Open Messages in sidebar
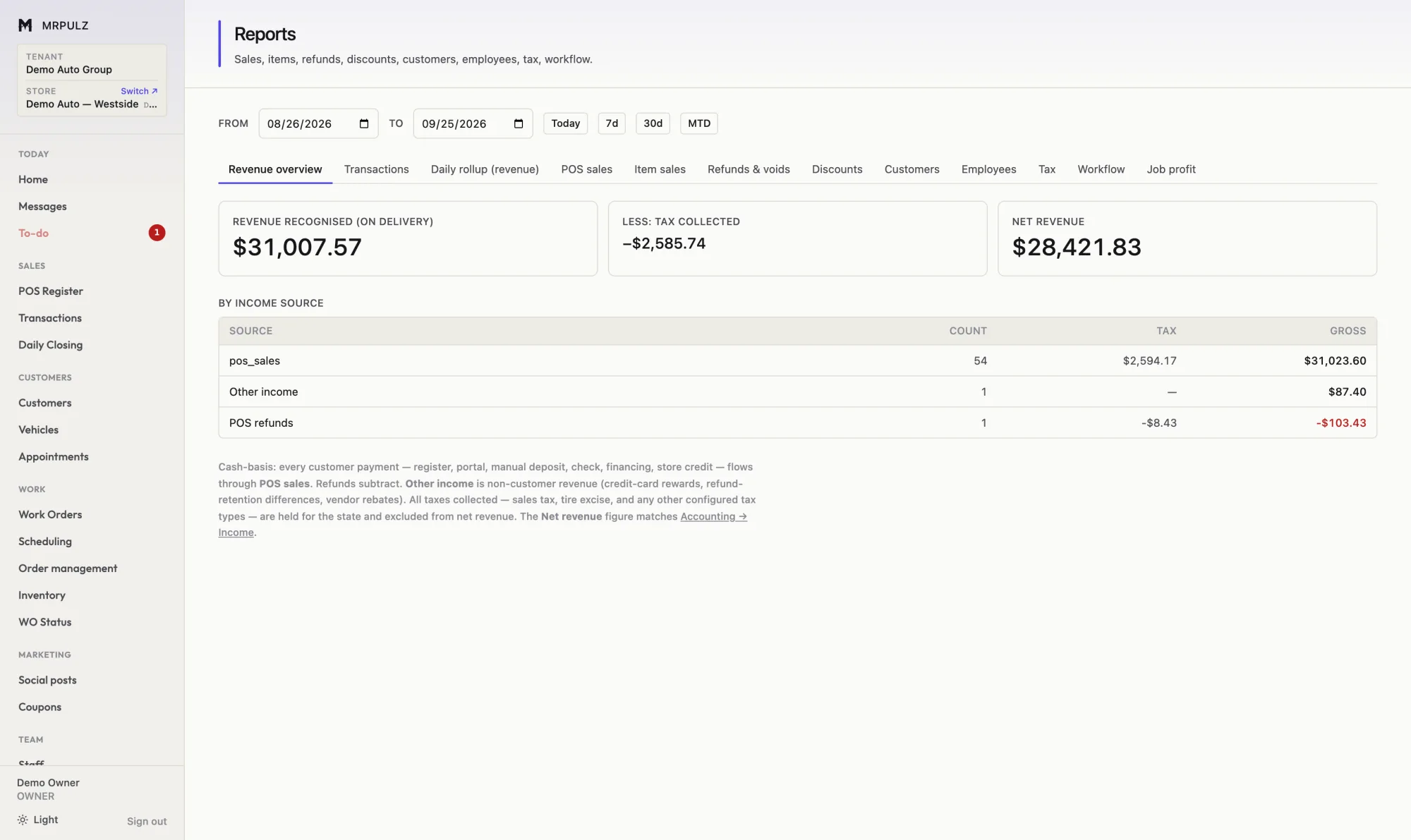Image resolution: width=1411 pixels, height=840 pixels. pyautogui.click(x=42, y=207)
